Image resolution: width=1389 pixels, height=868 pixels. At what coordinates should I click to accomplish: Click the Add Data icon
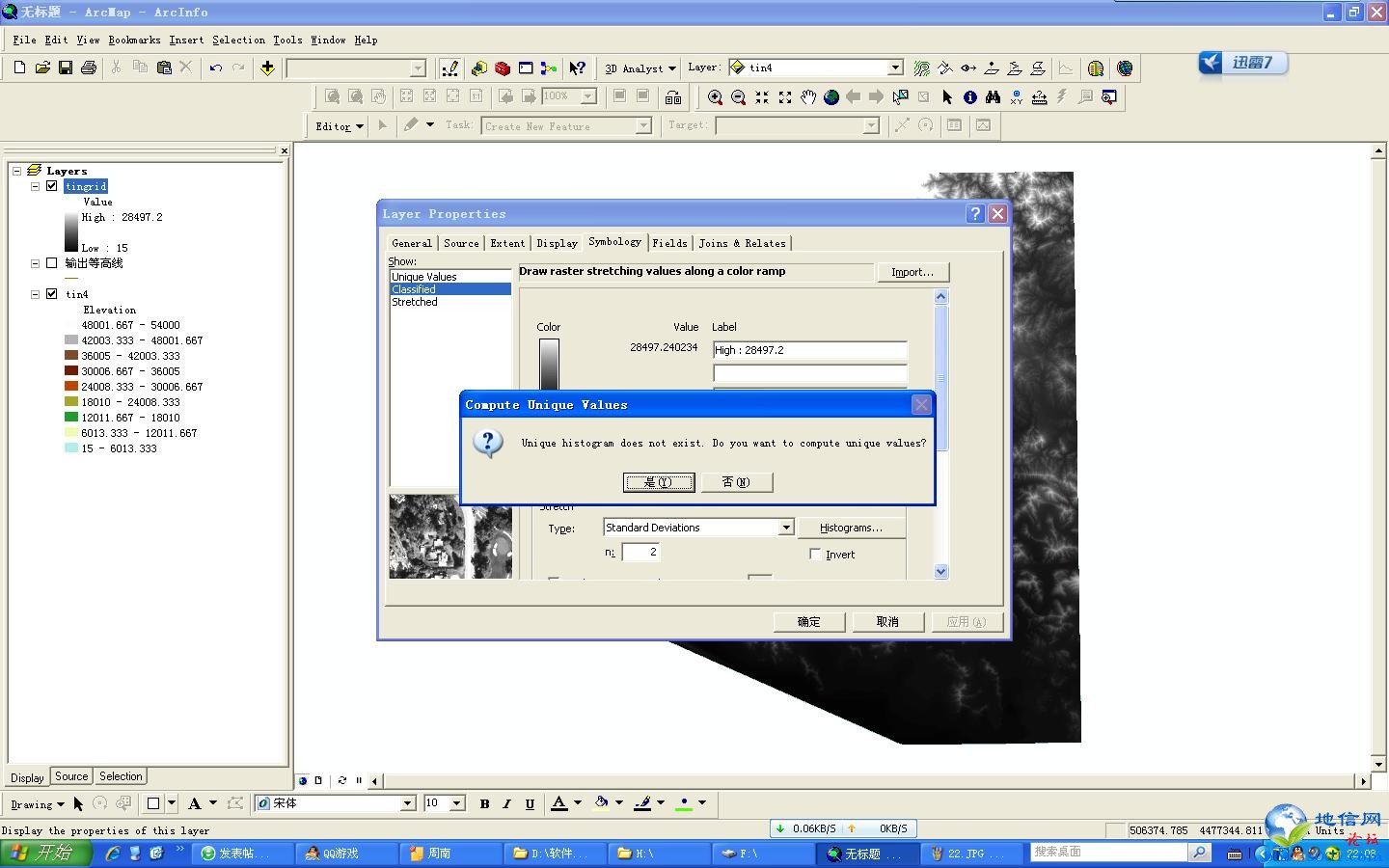click(267, 68)
